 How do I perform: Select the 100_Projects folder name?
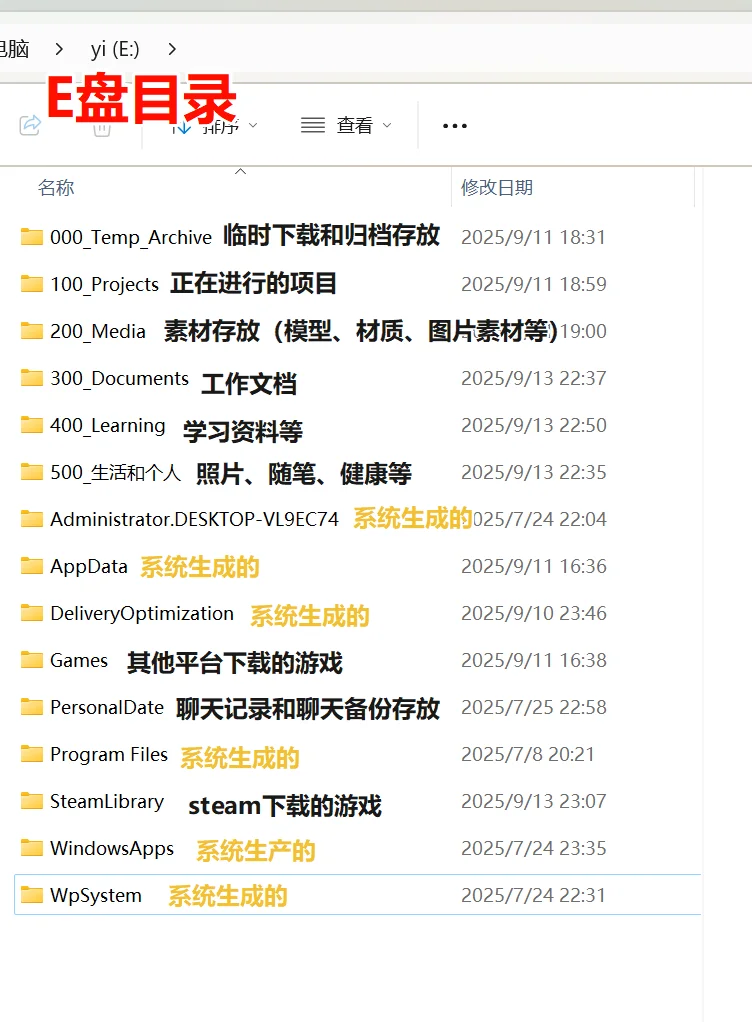tap(104, 284)
